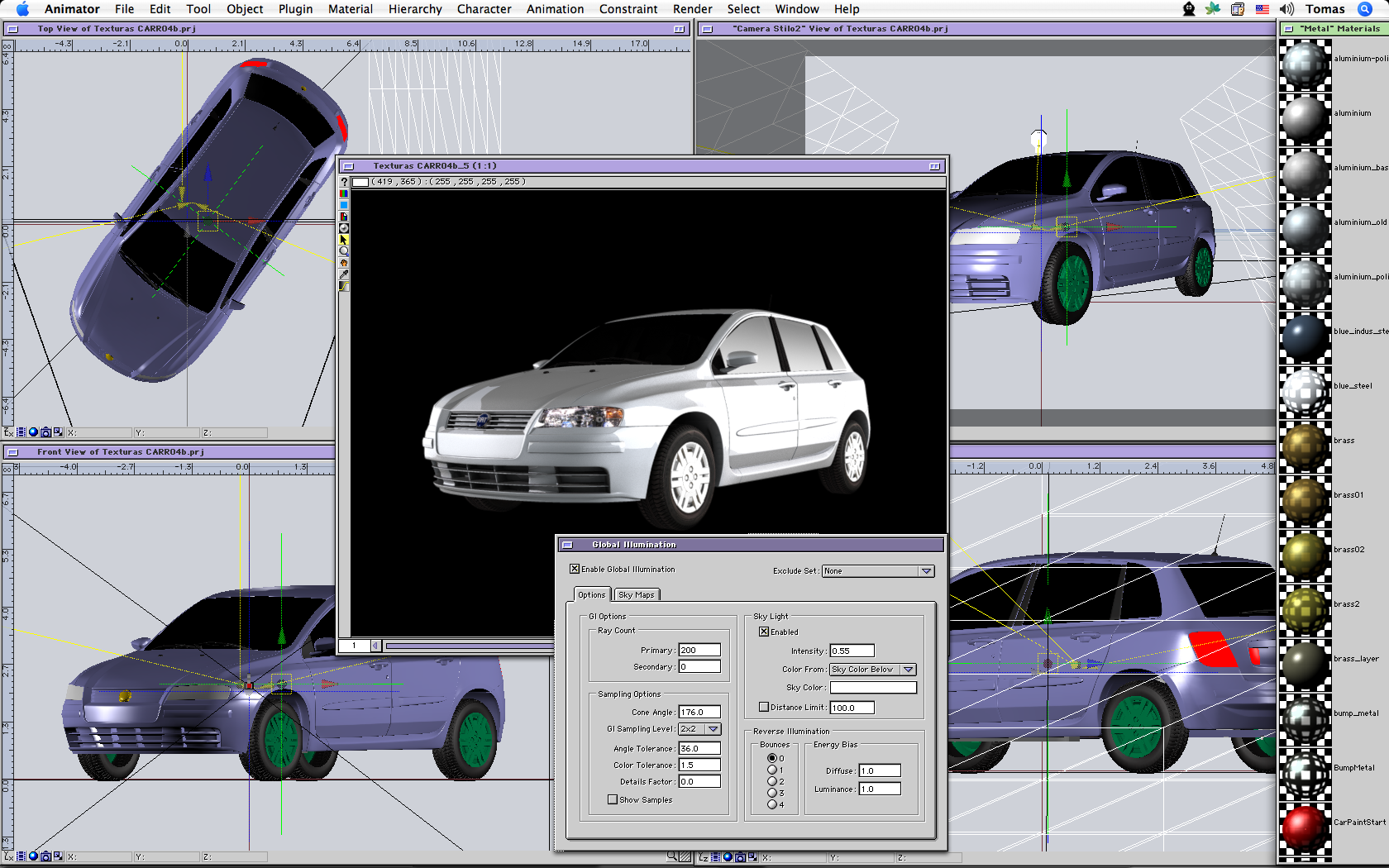Open the Render menu
The image size is (1389, 868).
(x=692, y=9)
